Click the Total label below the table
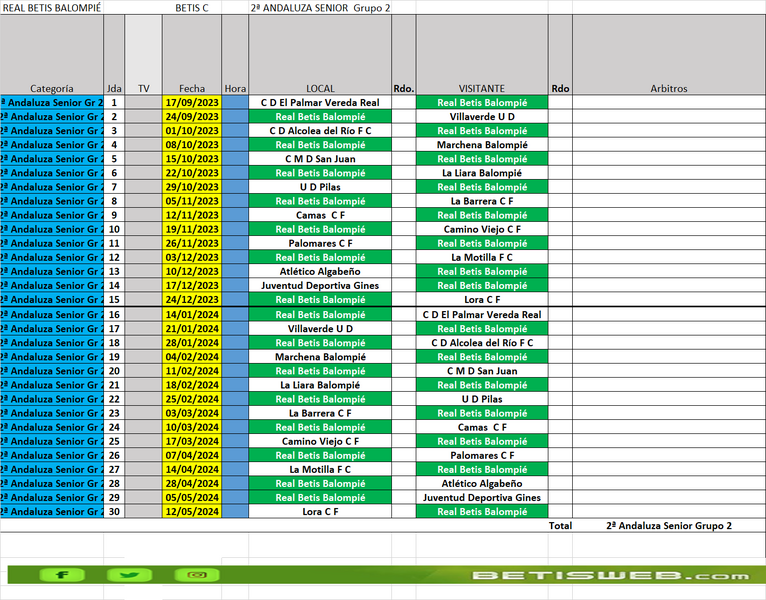This screenshot has height=600, width=766. click(x=560, y=526)
